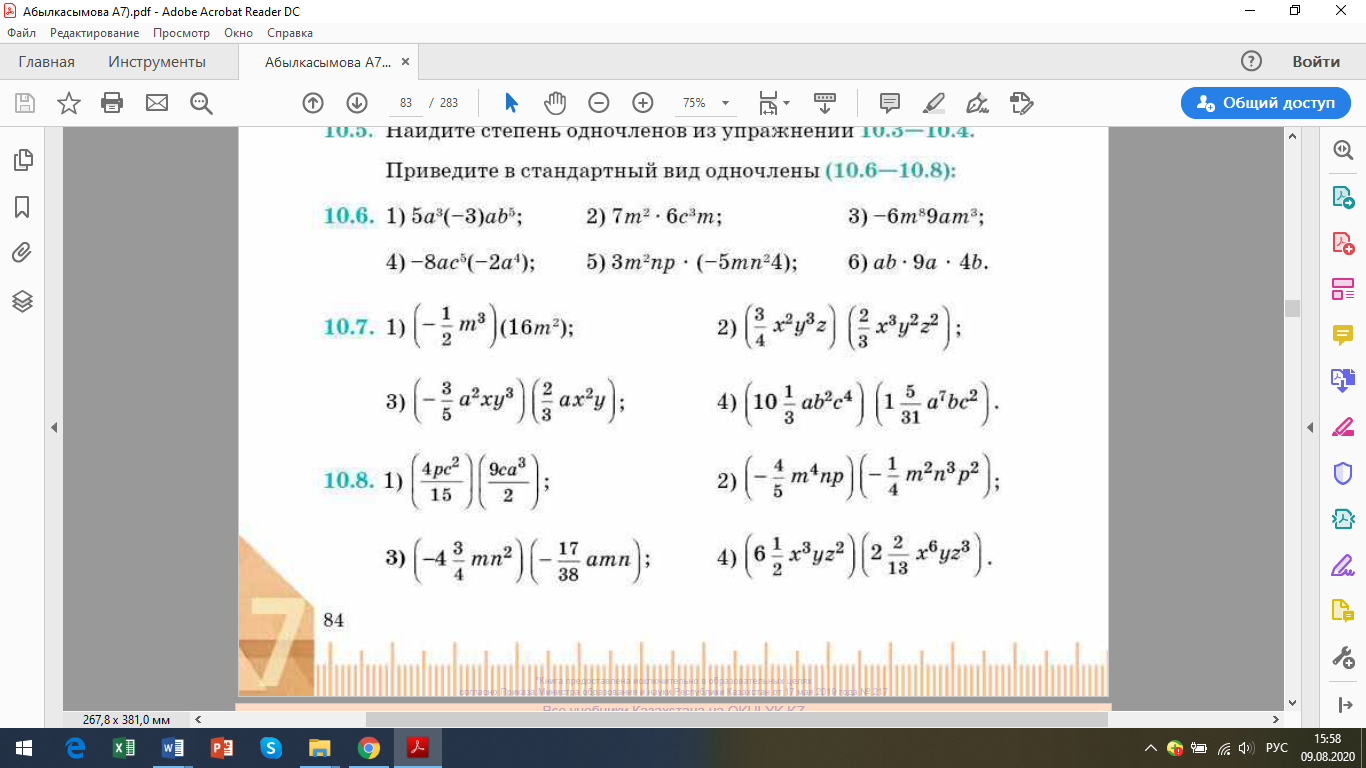The width and height of the screenshot is (1366, 768).
Task: Open Google Chrome from the taskbar
Action: point(368,748)
